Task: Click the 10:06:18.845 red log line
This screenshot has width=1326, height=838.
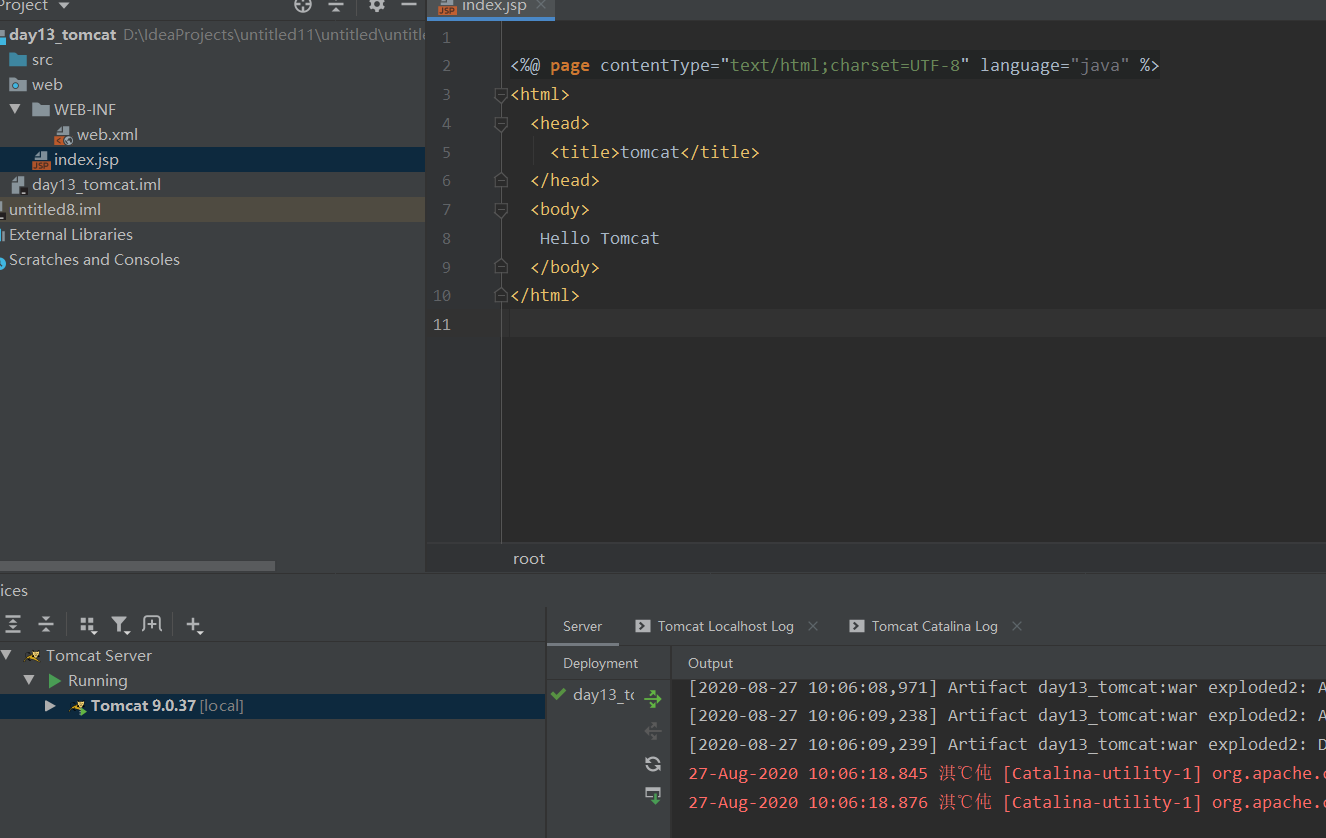Action: [x=1007, y=773]
